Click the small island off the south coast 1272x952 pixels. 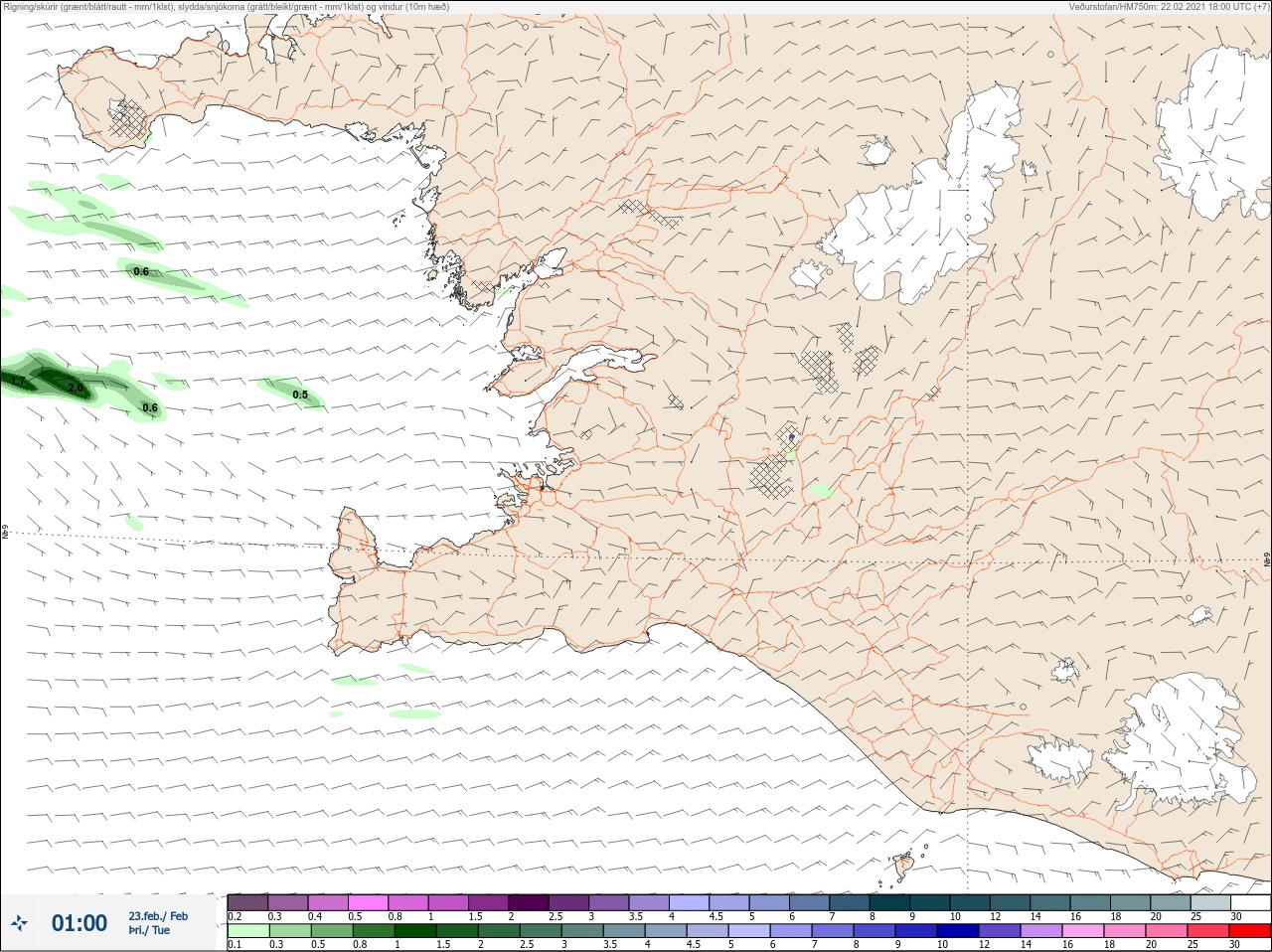tap(905, 866)
